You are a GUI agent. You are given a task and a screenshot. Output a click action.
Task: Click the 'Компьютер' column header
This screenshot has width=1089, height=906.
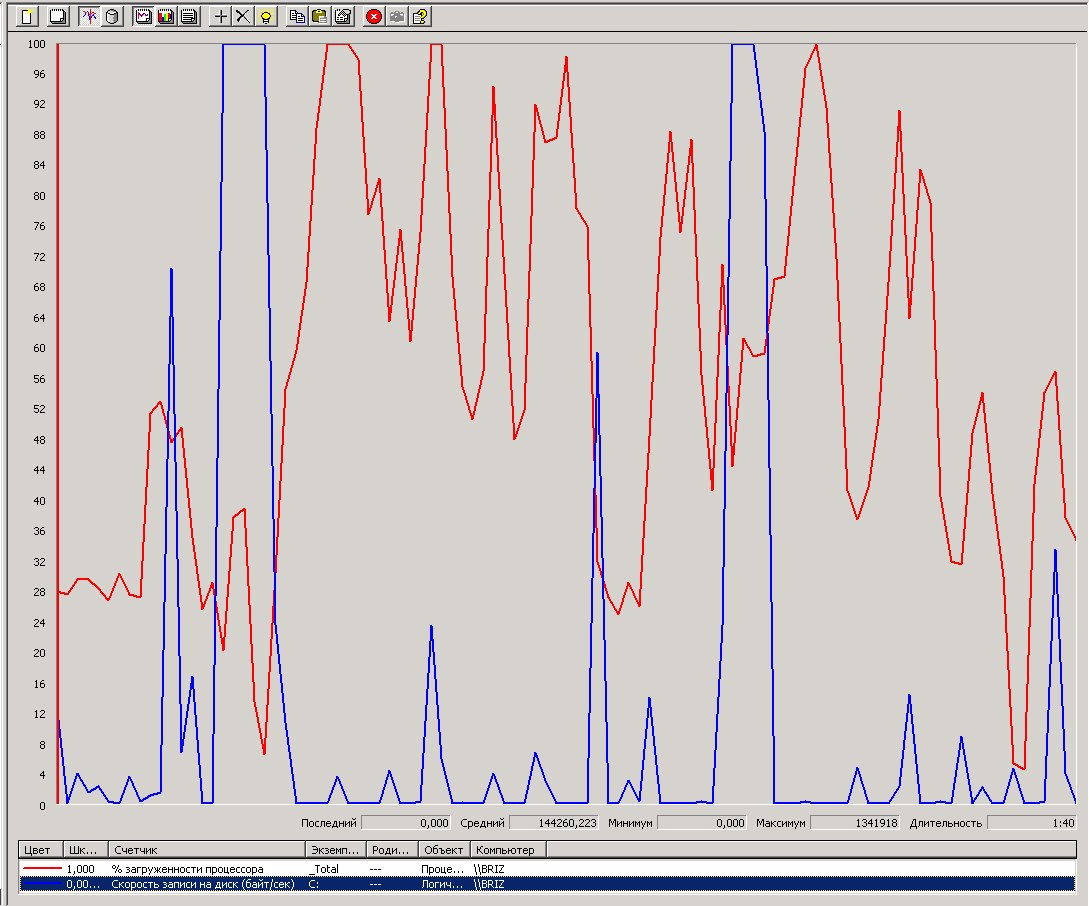point(507,850)
